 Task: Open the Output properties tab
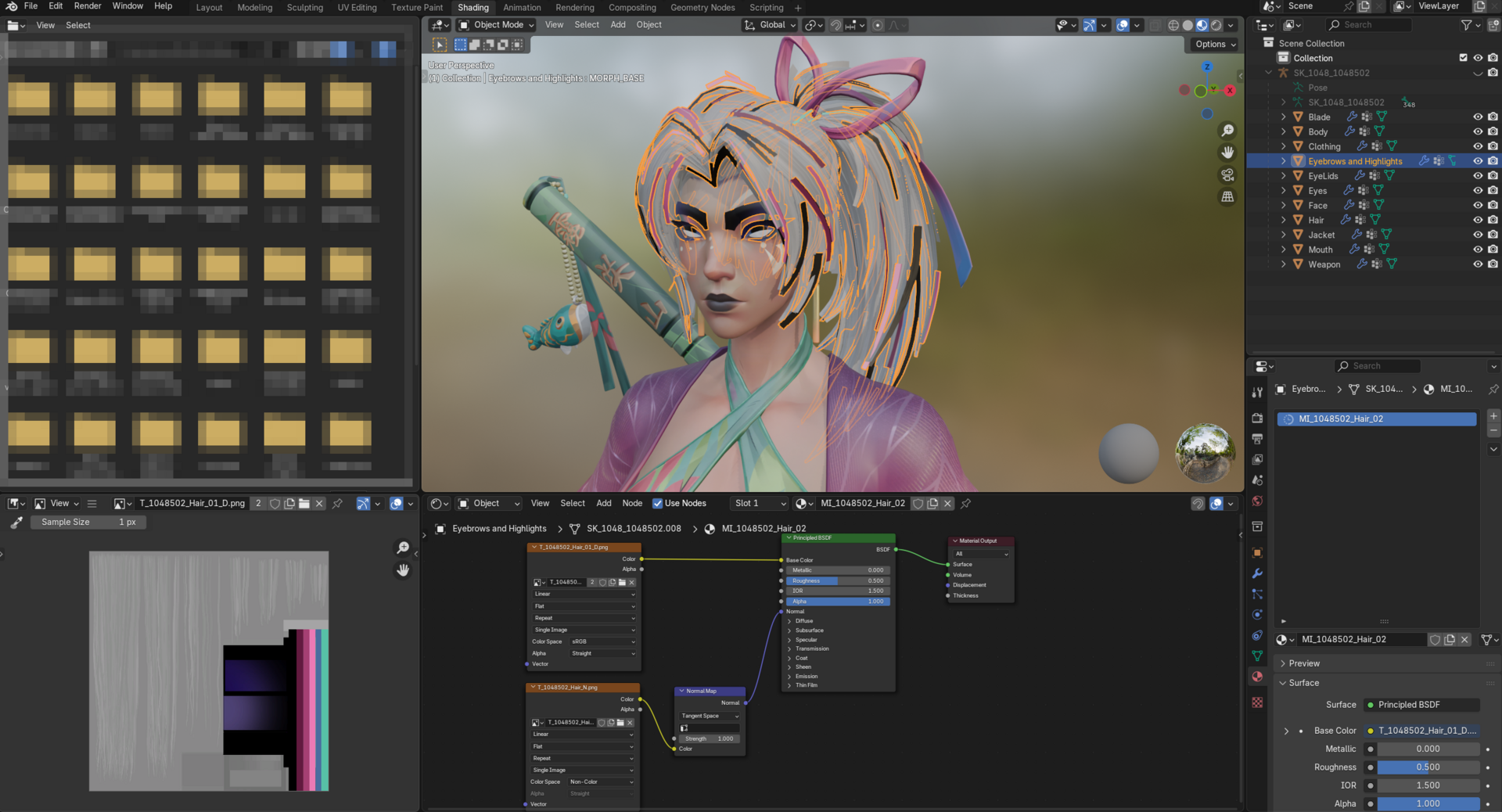1257,439
